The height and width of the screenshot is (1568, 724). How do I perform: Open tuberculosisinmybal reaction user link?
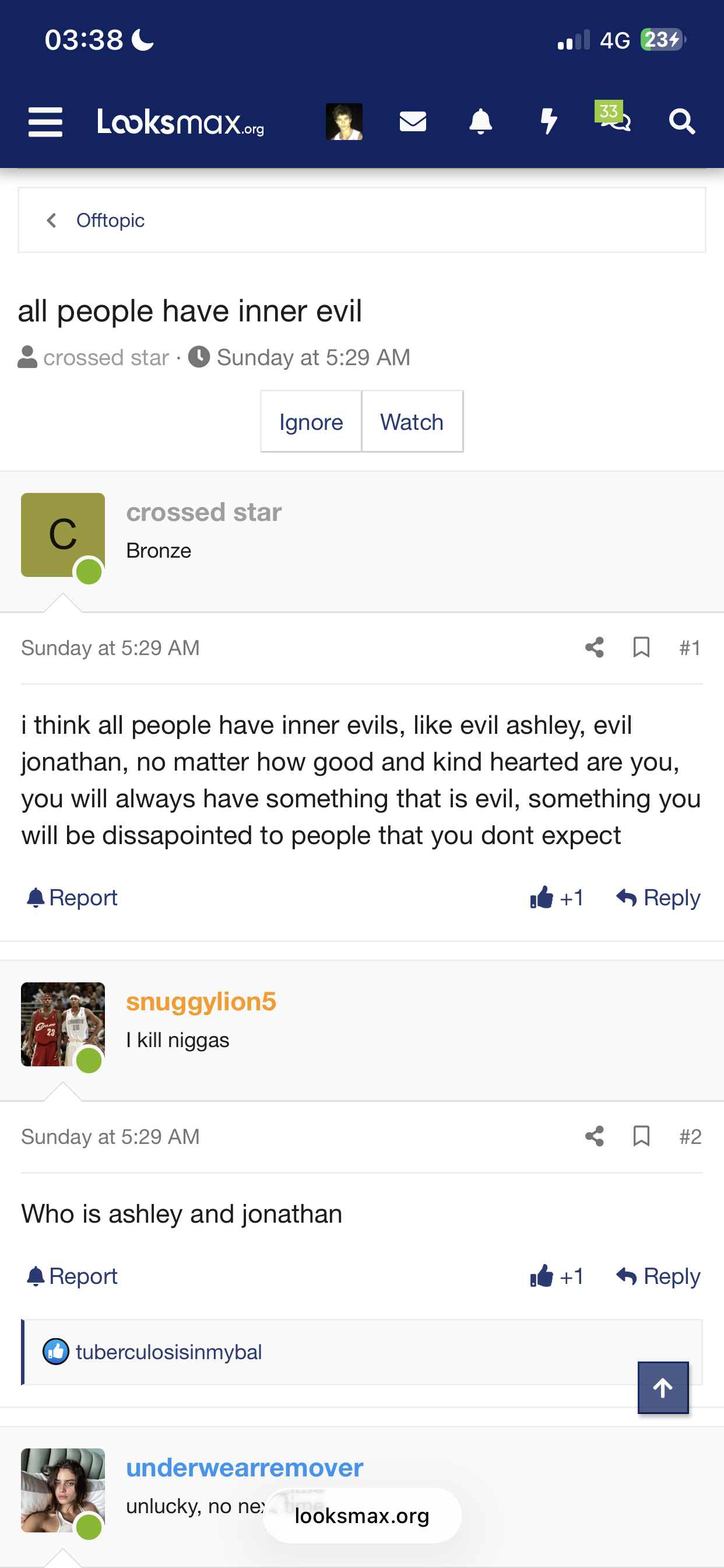tap(168, 1352)
